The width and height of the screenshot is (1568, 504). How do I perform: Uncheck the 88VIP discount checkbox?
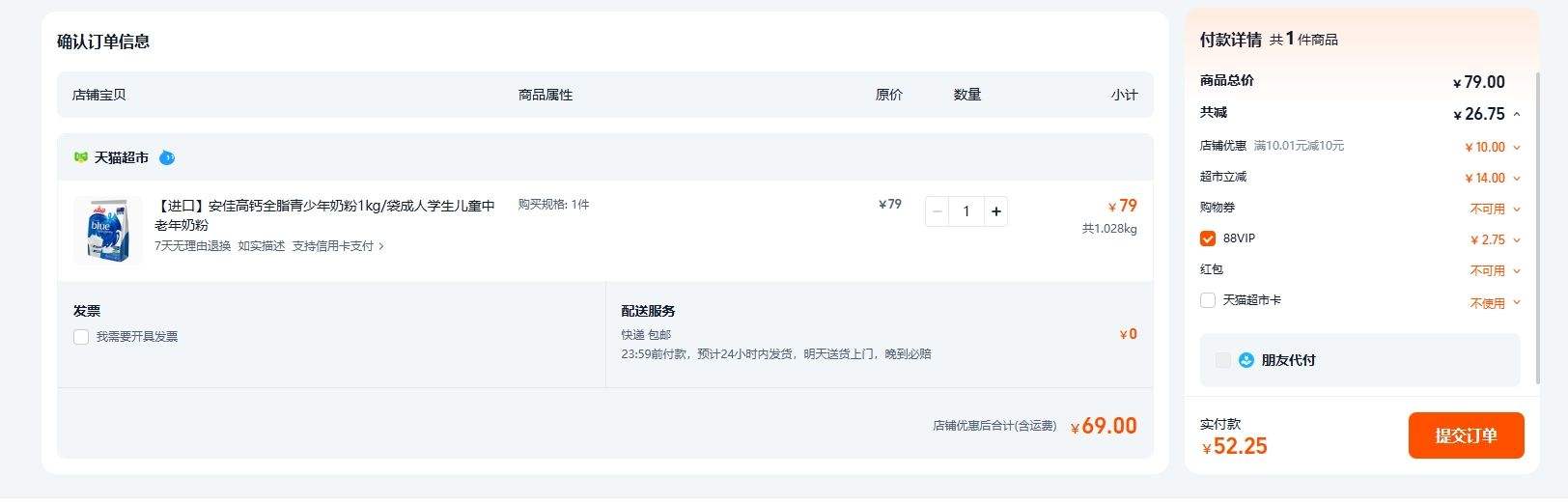1208,238
